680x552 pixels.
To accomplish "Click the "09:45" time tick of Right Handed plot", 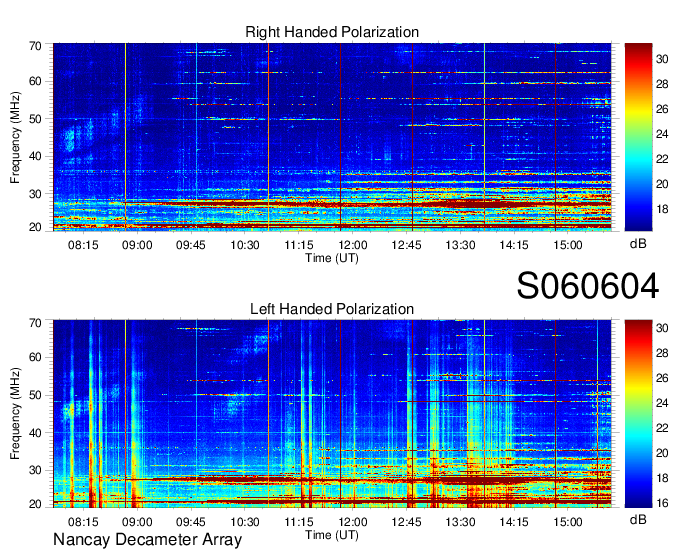I will pos(191,245).
